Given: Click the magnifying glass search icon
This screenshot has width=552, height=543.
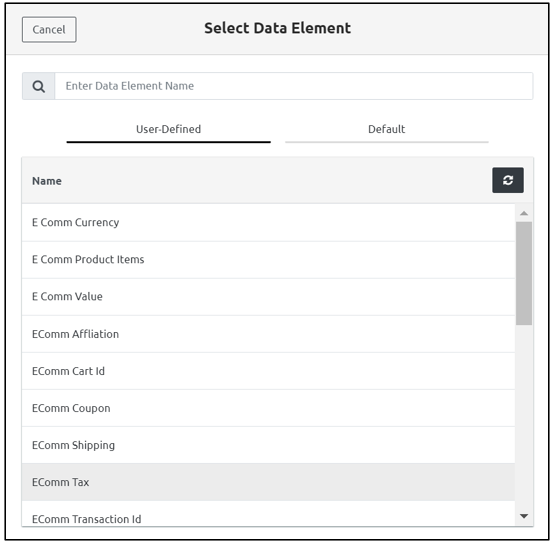Looking at the screenshot, I should 39,86.
